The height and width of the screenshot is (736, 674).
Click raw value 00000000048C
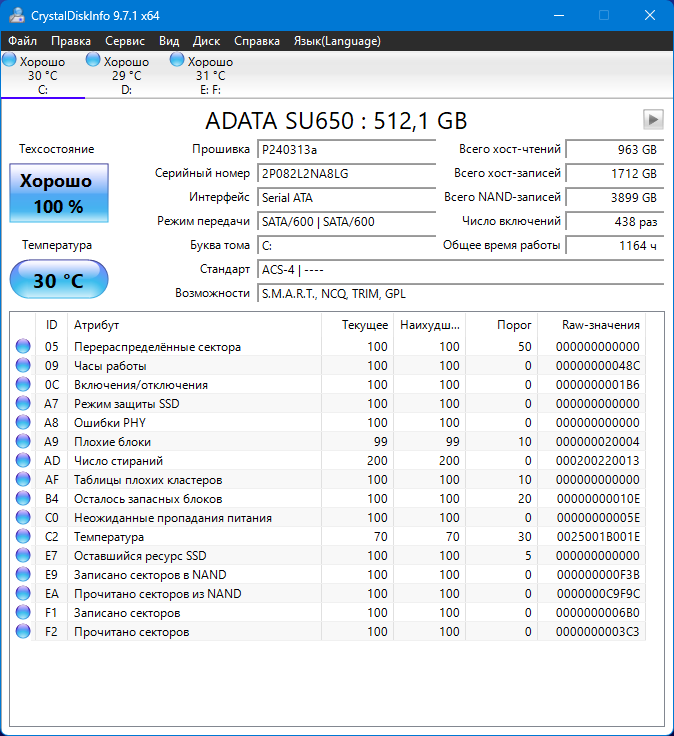(597, 366)
